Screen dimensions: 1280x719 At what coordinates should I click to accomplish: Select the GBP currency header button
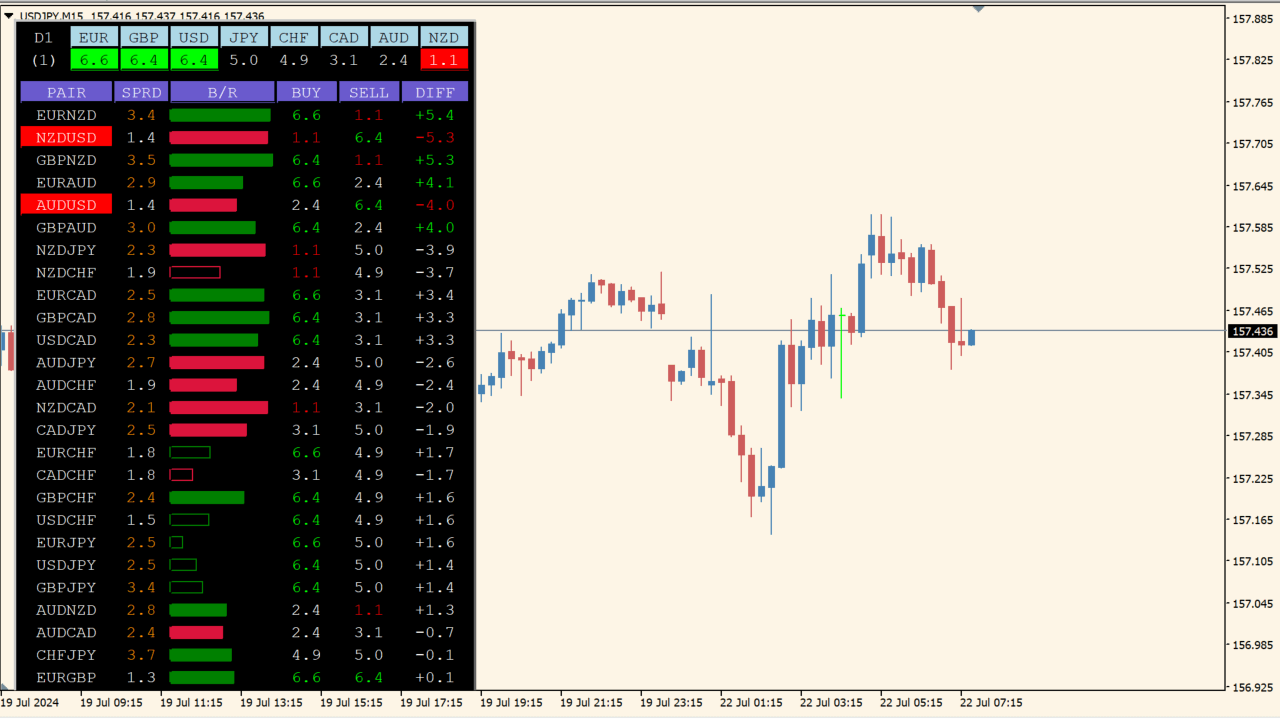click(144, 38)
